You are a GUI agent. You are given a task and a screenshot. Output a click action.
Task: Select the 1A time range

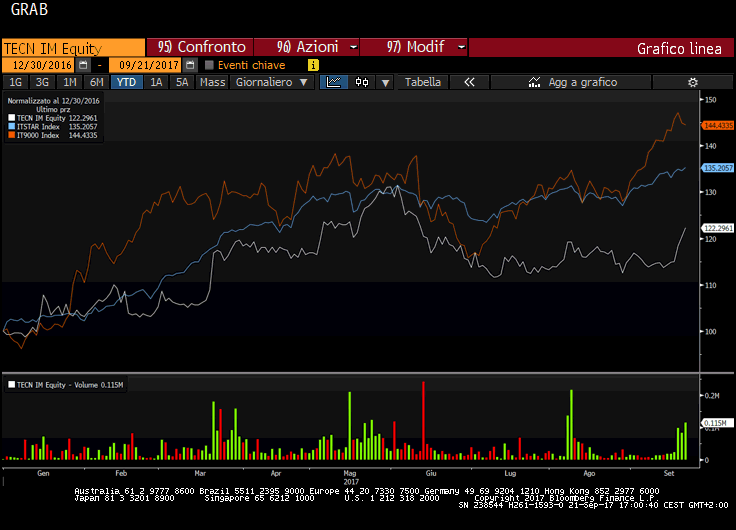tap(156, 82)
